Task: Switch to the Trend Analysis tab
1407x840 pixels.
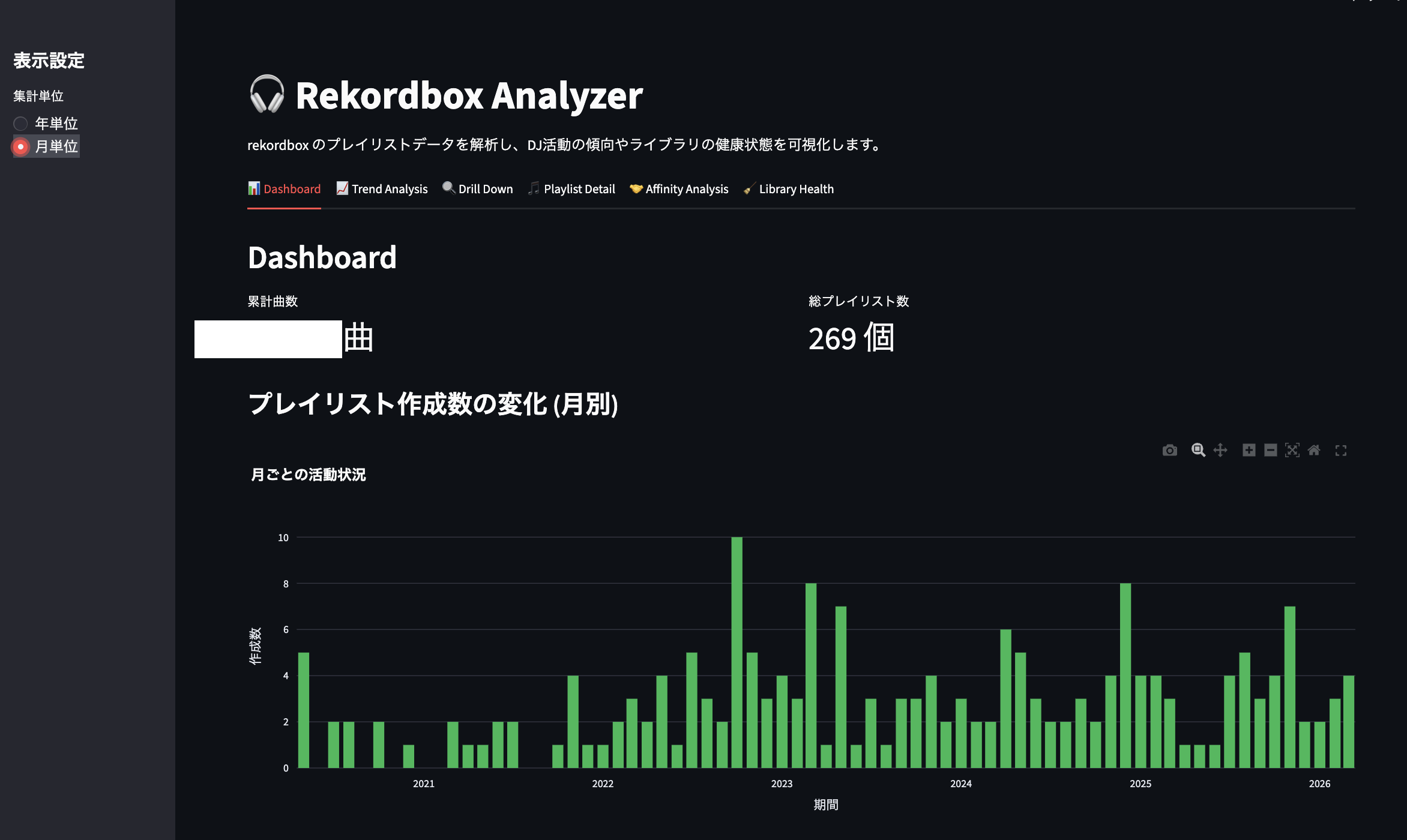Action: coord(382,189)
